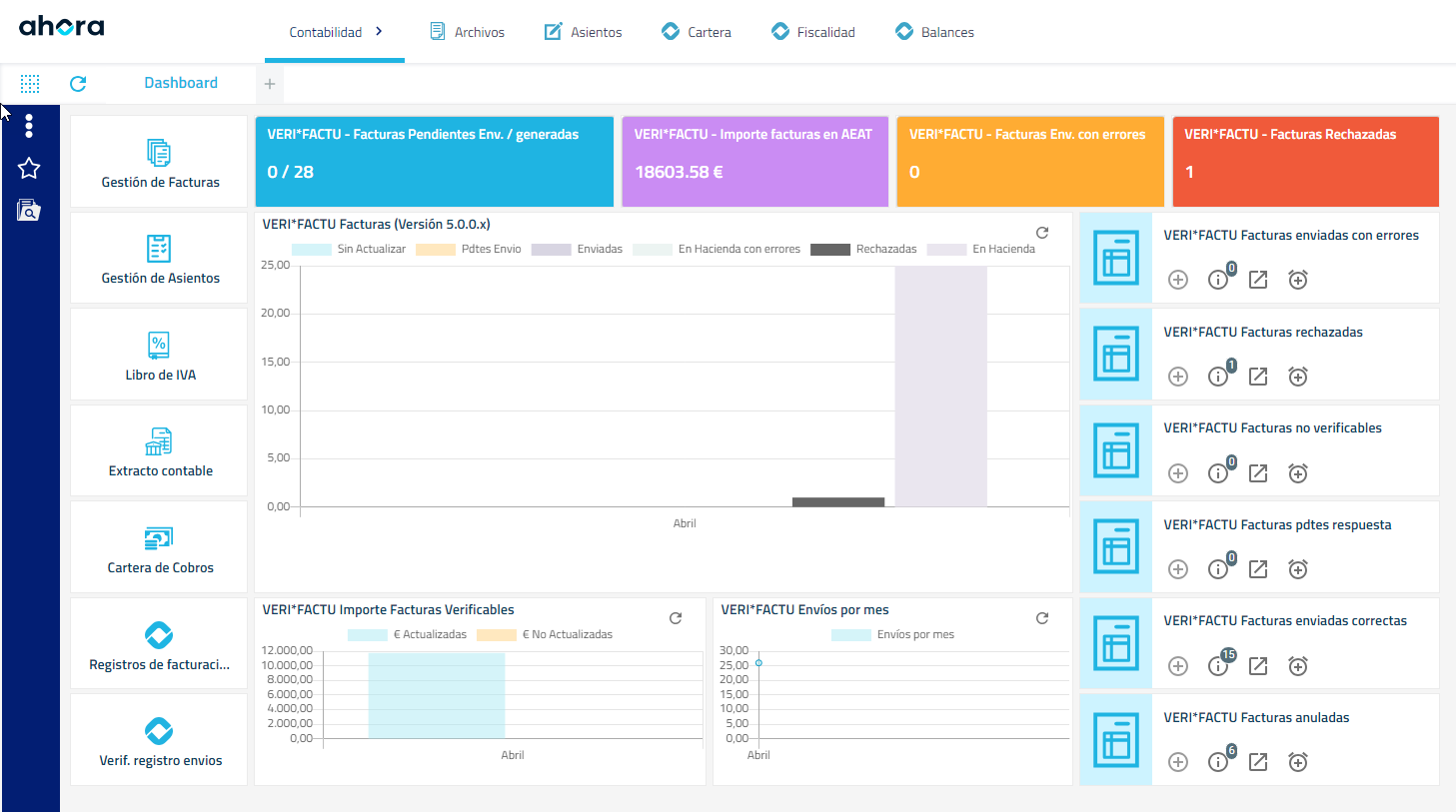Toggle the € No Actualizadas legend entry

coord(545,634)
